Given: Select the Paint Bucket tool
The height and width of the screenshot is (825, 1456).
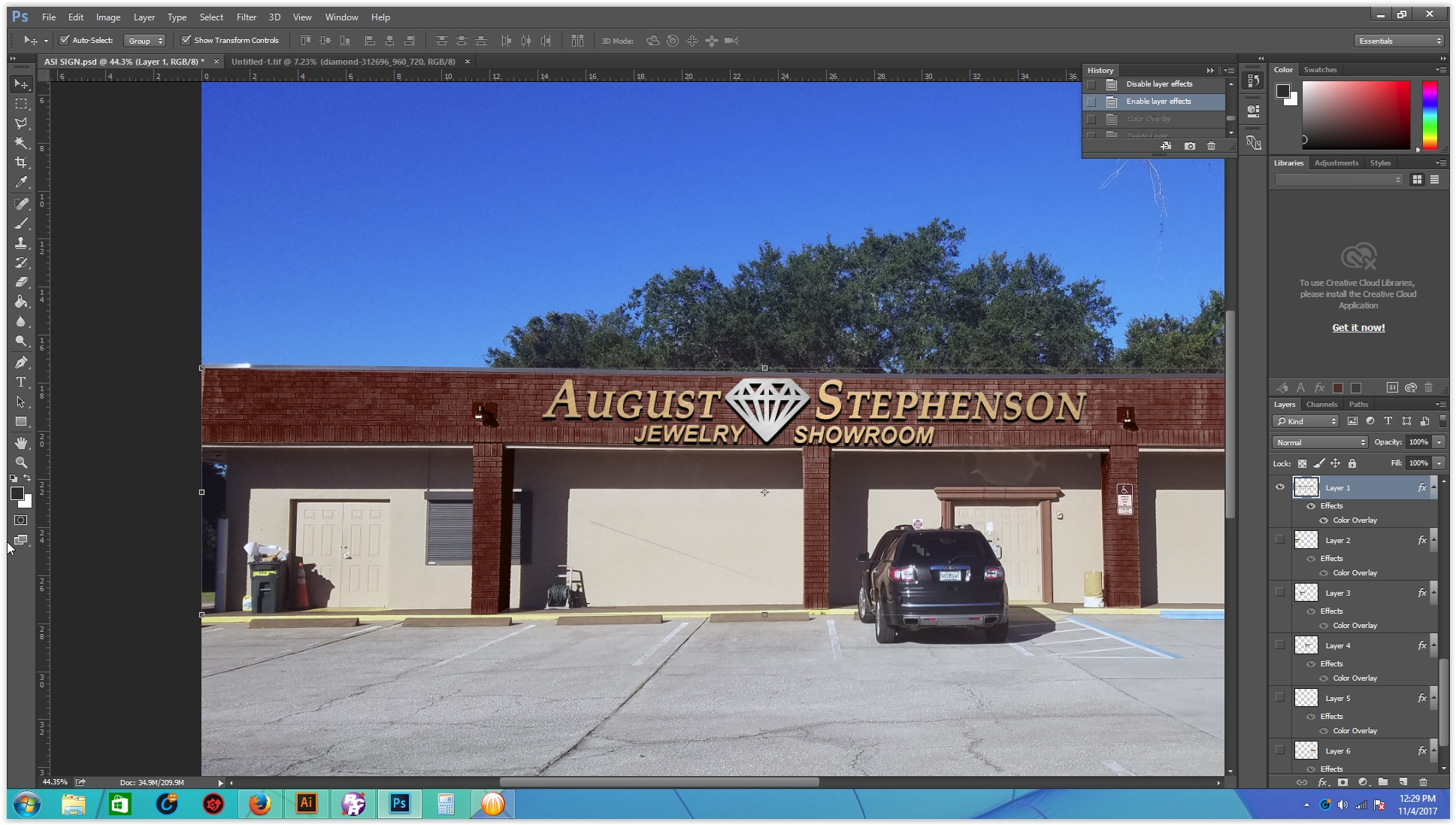Looking at the screenshot, I should [21, 302].
